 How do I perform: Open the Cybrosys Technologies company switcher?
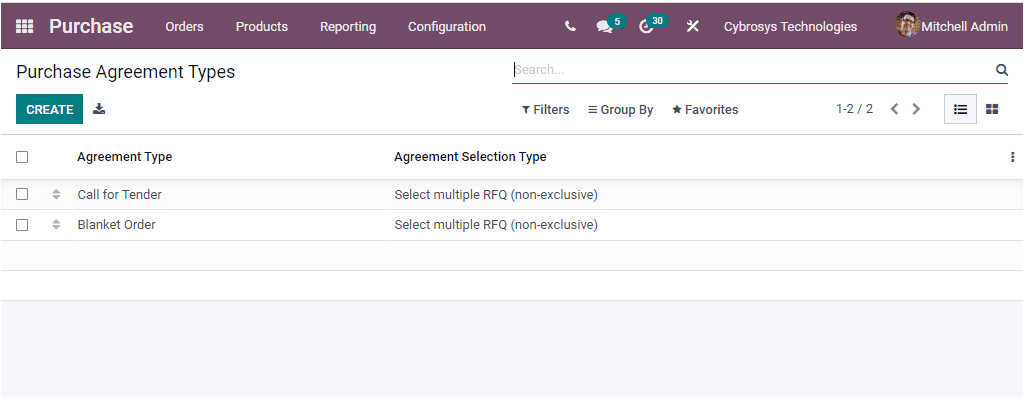tap(790, 26)
